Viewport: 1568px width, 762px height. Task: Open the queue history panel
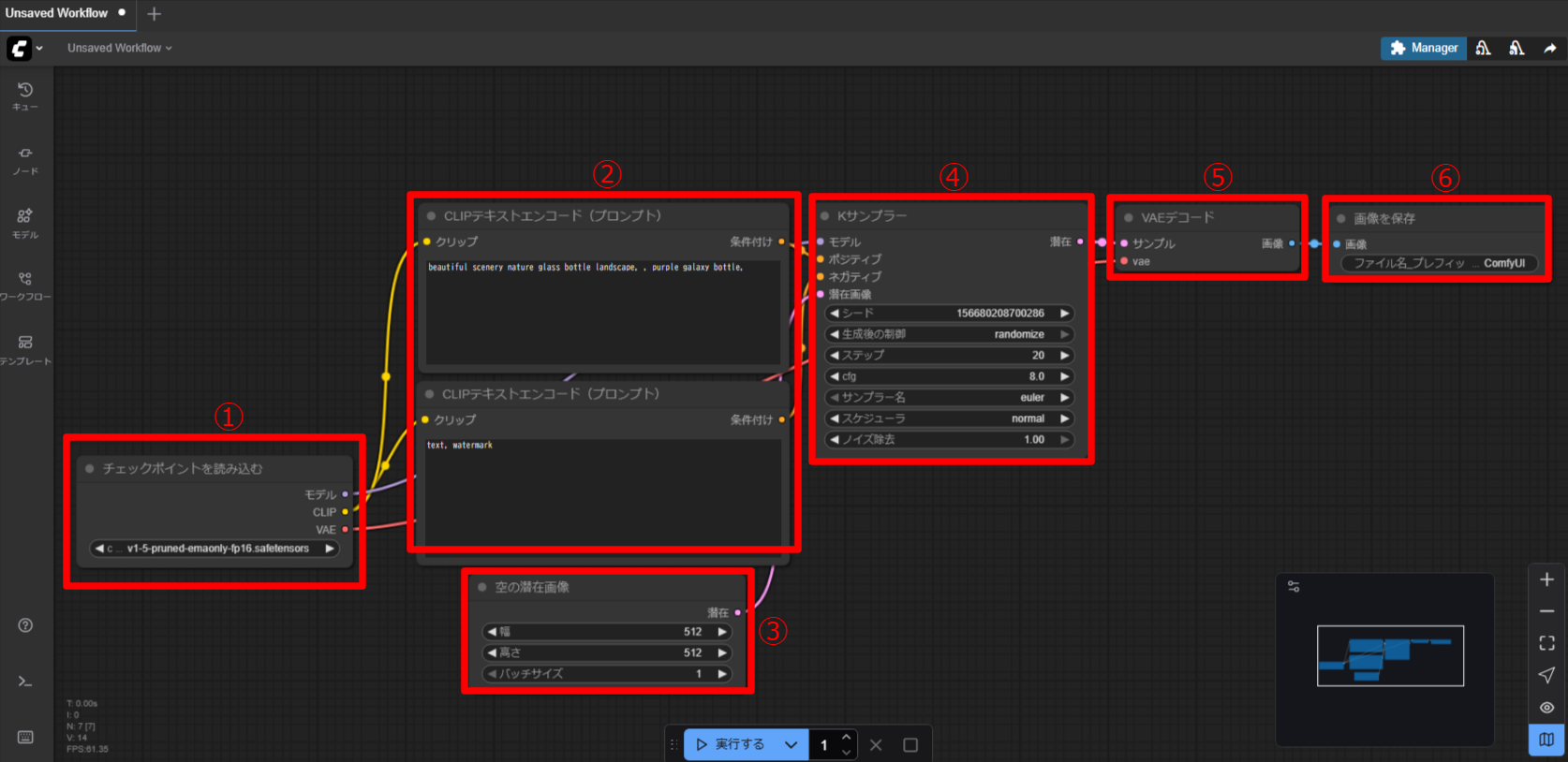25,95
